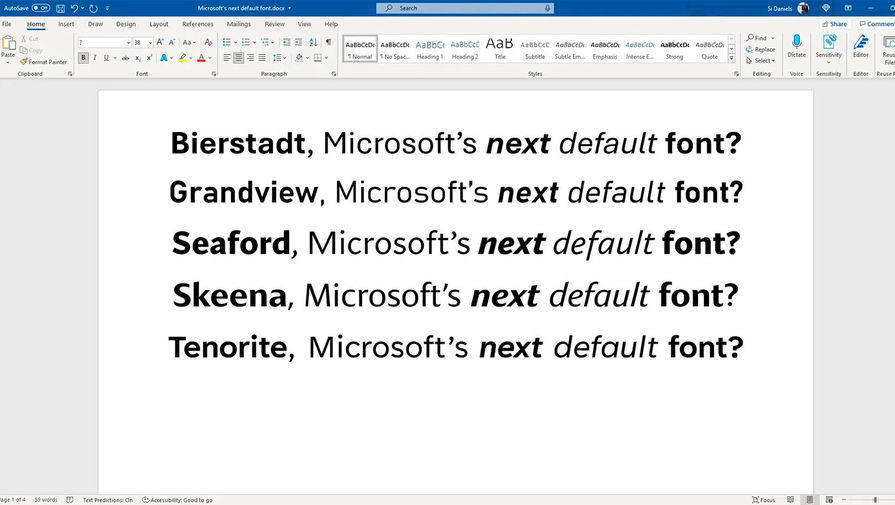Toggle Bold formatting button

point(83,58)
